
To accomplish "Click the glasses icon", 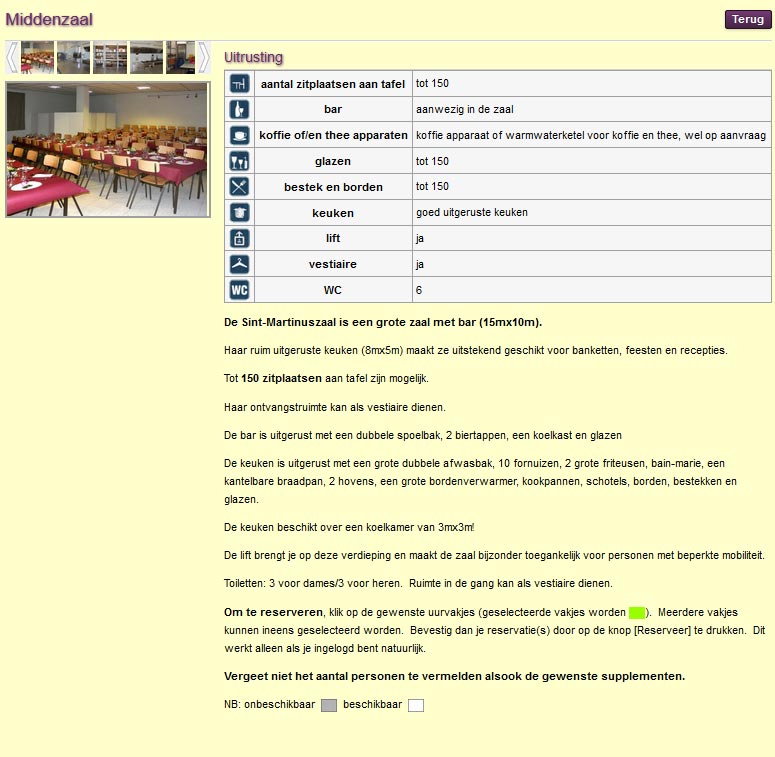I will [x=239, y=161].
